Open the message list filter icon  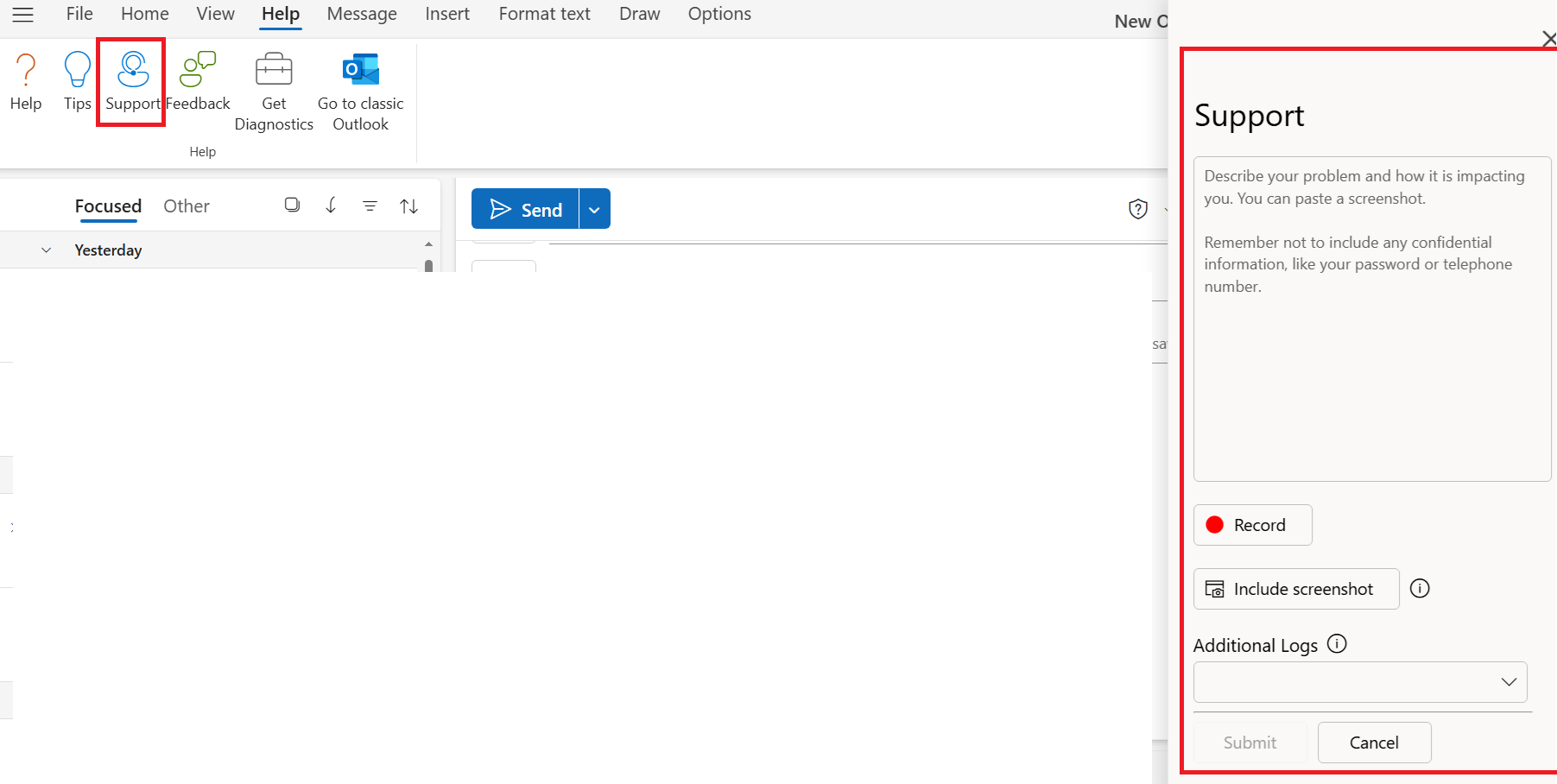click(x=370, y=205)
